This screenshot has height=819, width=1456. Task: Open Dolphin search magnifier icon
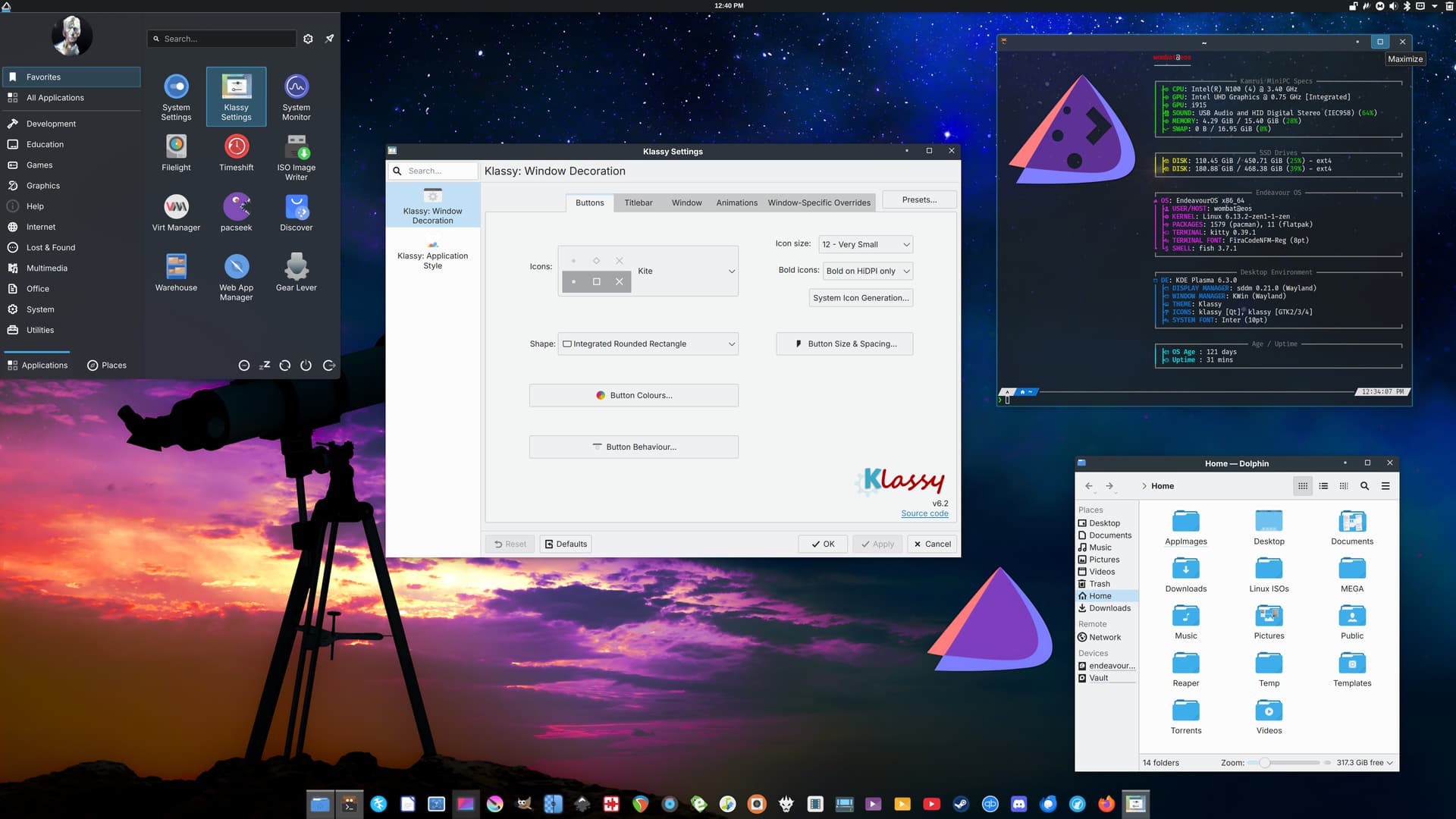pos(1364,486)
